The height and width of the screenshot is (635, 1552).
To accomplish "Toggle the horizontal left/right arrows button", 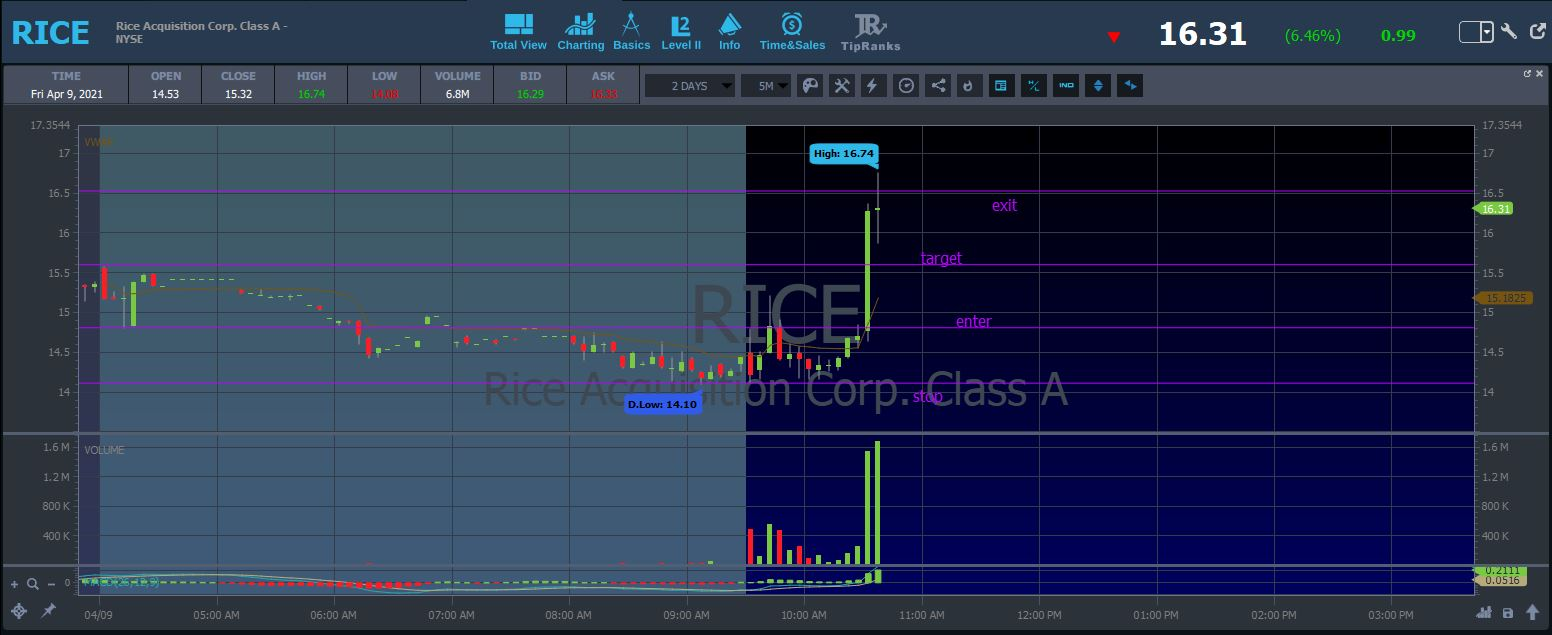I will click(1130, 86).
